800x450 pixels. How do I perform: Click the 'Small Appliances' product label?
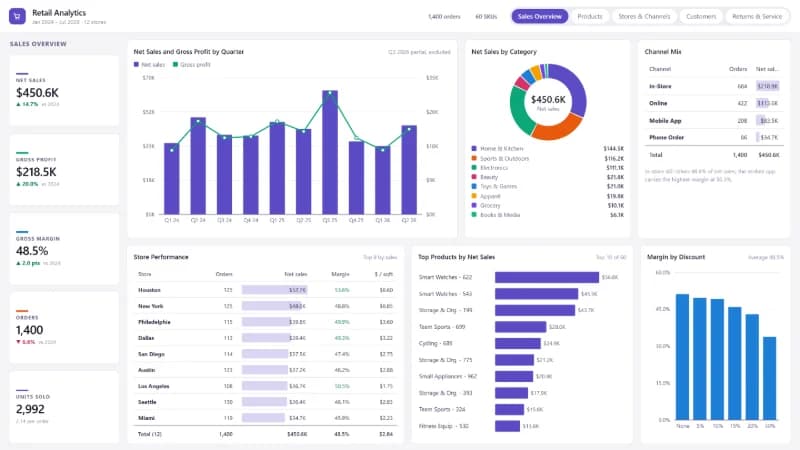(447, 376)
